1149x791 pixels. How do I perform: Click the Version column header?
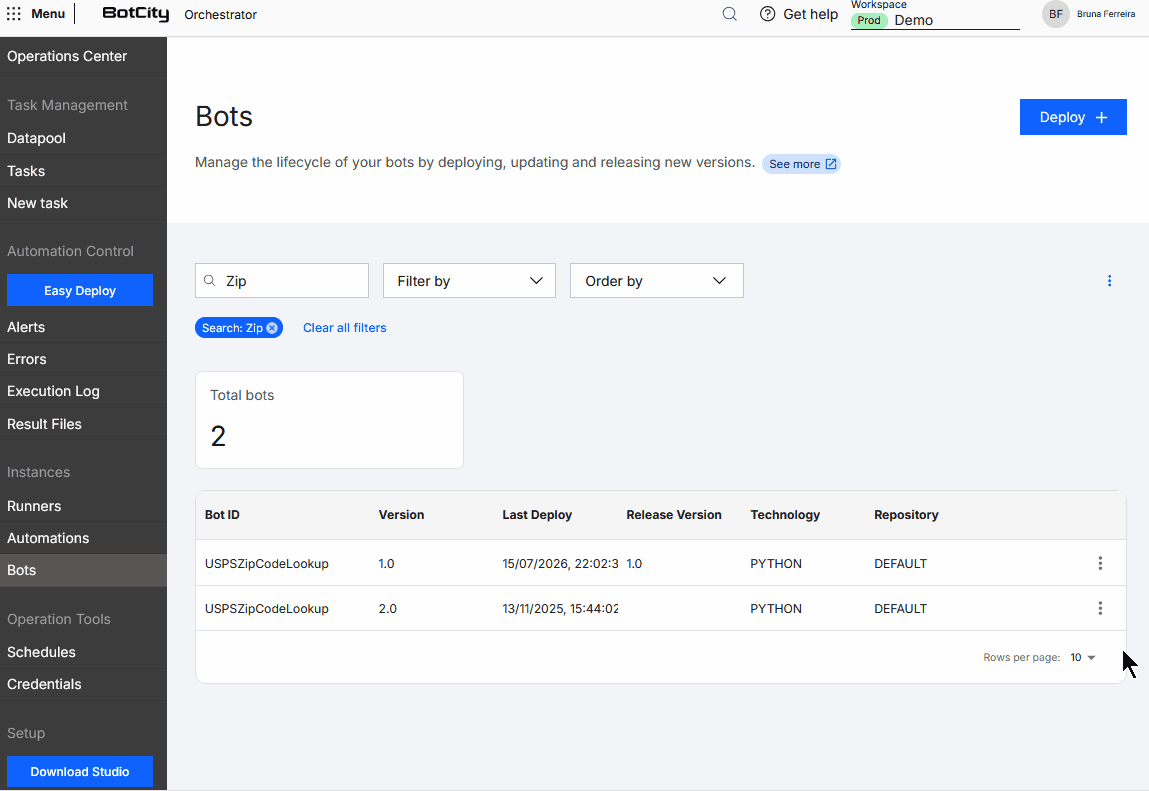tap(401, 515)
